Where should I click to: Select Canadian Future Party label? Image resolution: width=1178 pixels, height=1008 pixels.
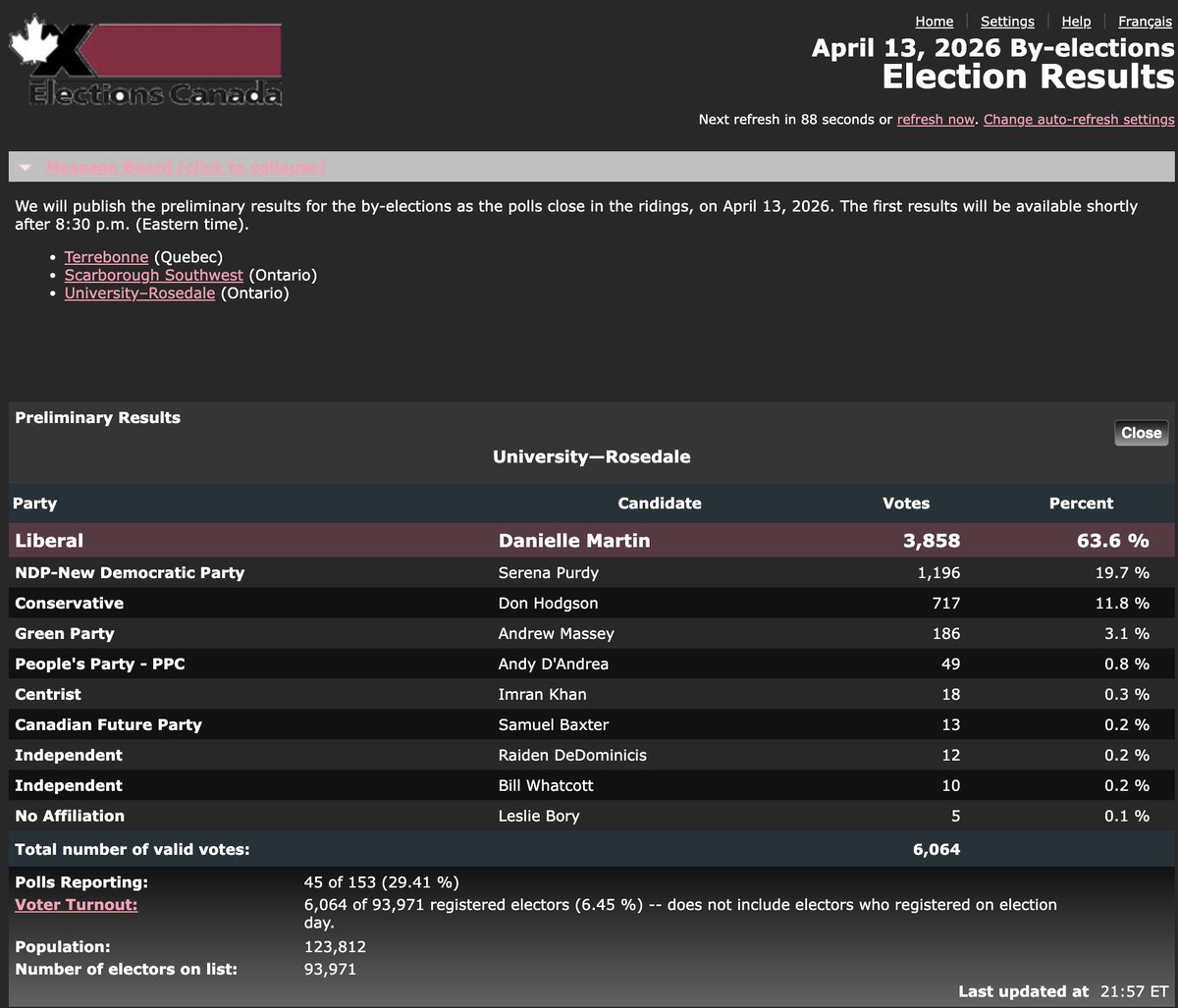click(108, 725)
